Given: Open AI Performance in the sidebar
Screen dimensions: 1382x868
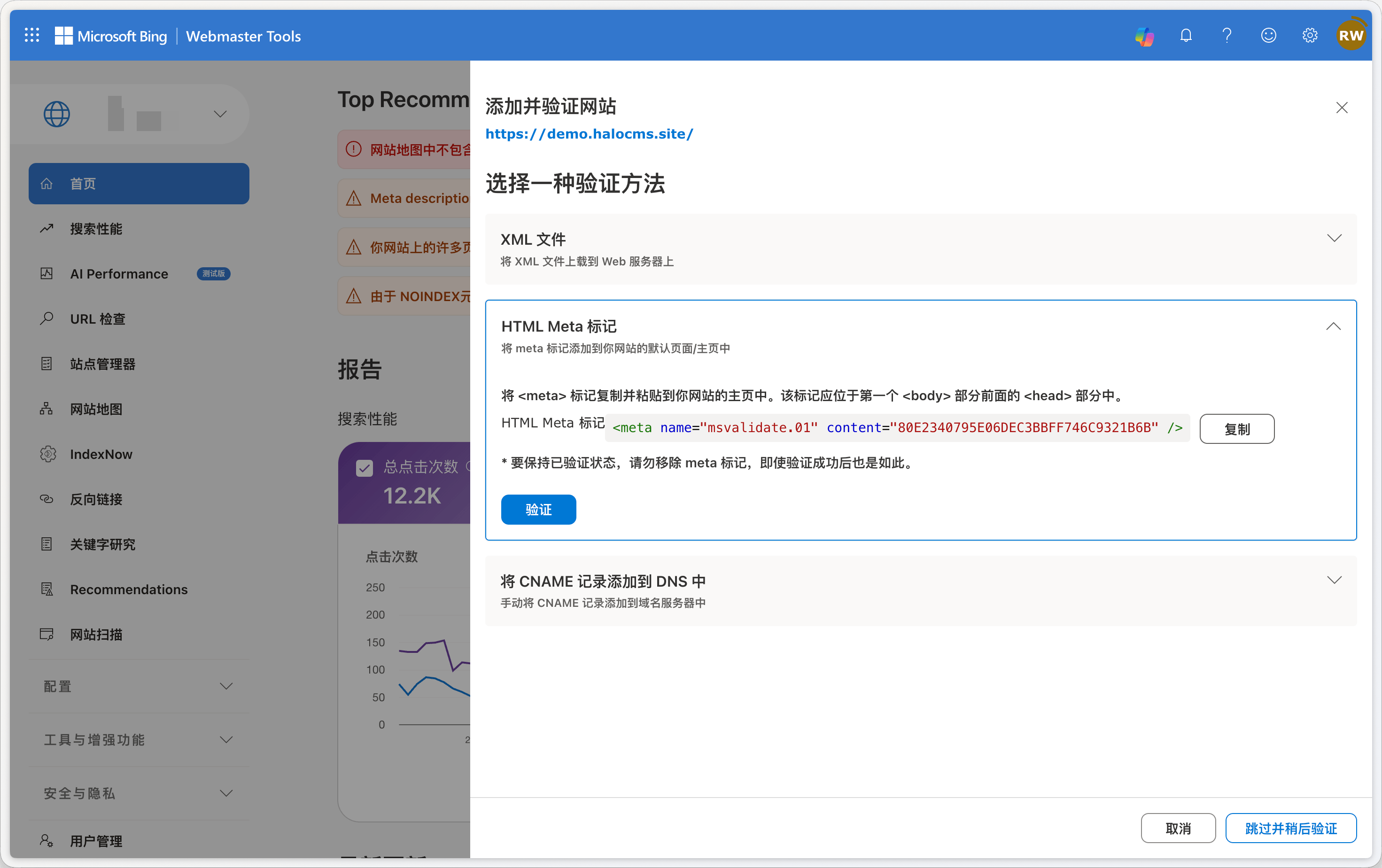Looking at the screenshot, I should (139, 274).
